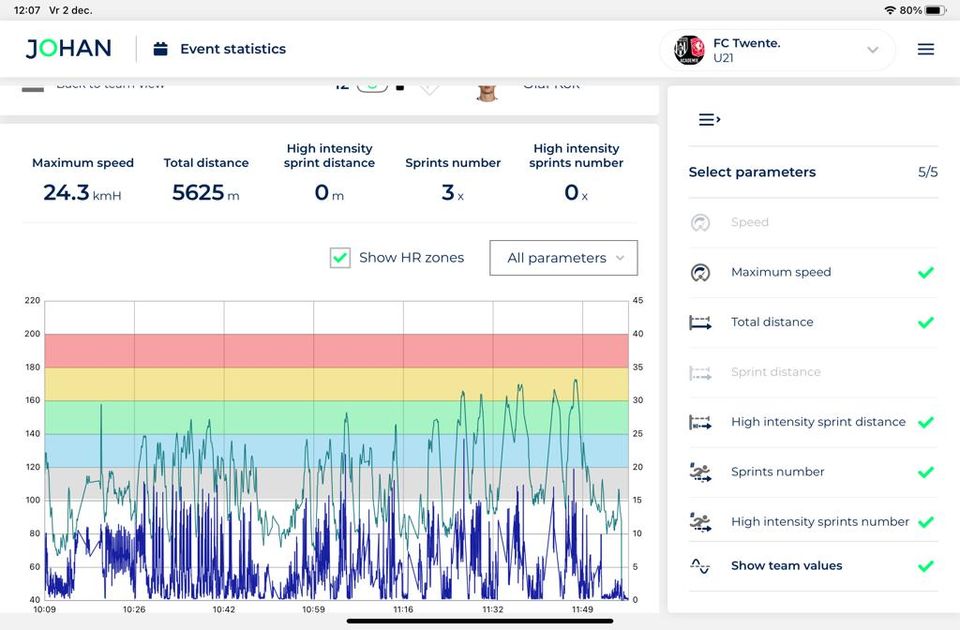Click the Show team values wave icon
Screen dimensions: 960x630
[700, 566]
